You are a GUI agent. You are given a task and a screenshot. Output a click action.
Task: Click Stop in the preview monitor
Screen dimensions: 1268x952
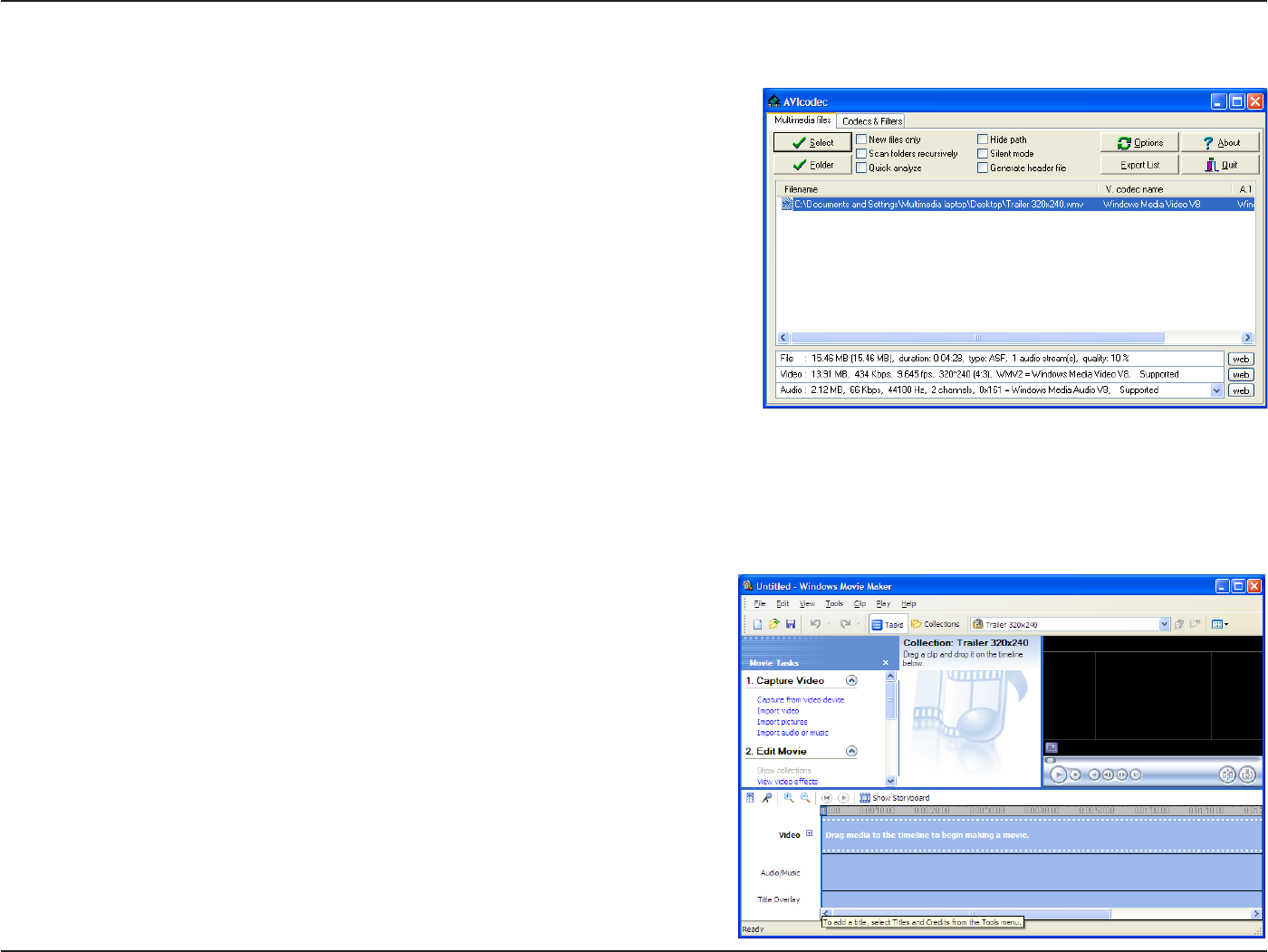click(1075, 775)
